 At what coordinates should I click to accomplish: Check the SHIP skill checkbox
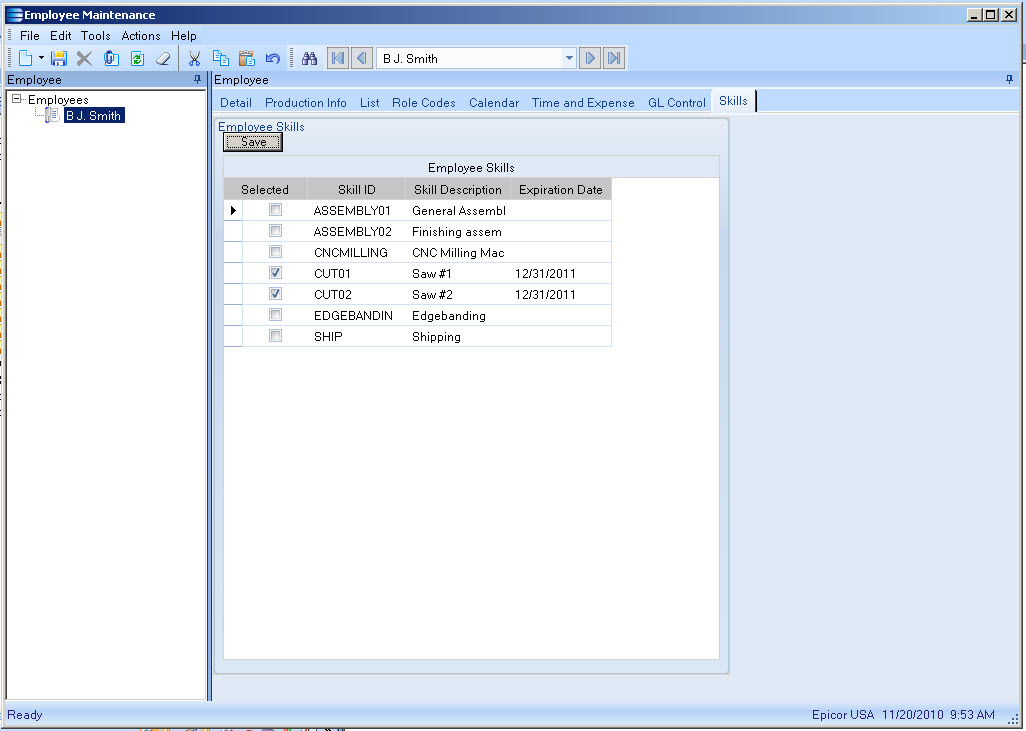click(x=275, y=335)
